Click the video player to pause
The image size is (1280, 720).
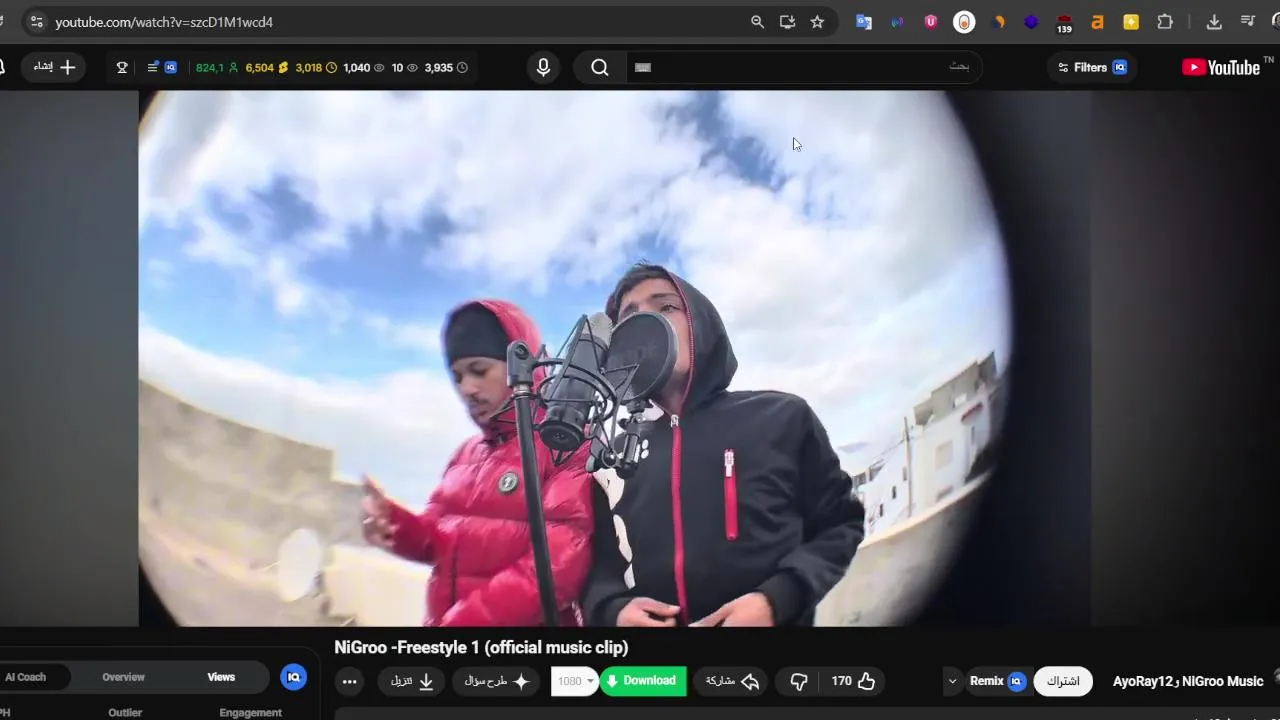(x=614, y=358)
